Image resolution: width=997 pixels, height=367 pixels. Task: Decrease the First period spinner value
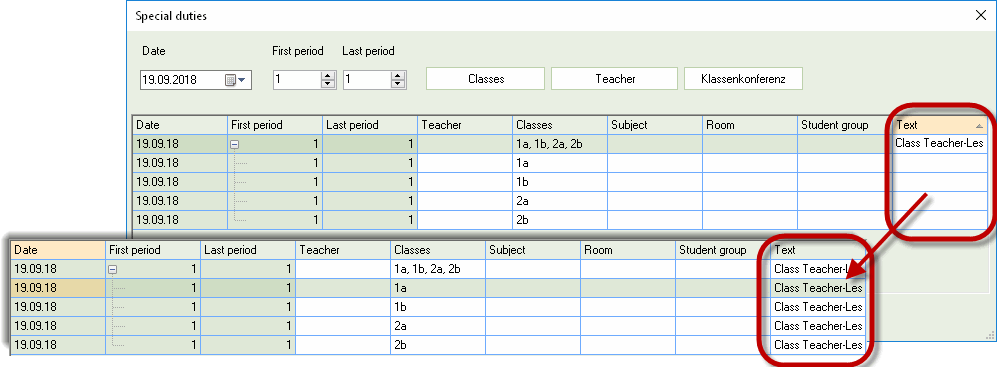(327, 83)
